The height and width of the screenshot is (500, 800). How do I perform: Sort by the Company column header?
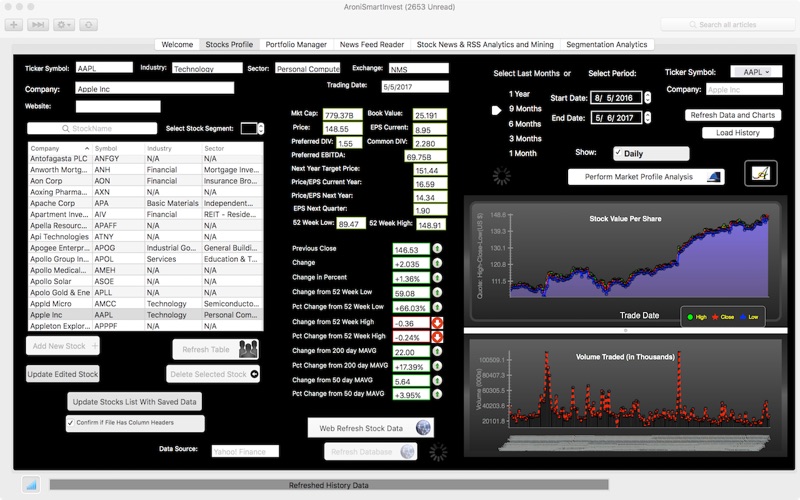[x=60, y=148]
